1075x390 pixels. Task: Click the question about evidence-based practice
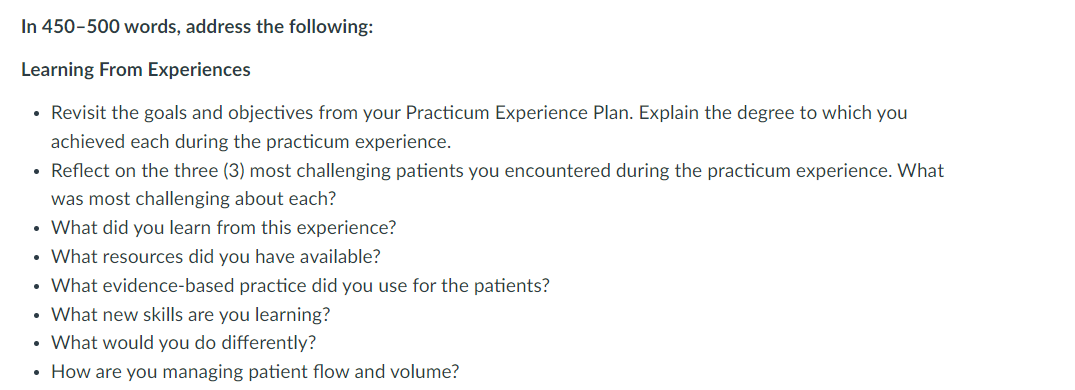point(300,286)
